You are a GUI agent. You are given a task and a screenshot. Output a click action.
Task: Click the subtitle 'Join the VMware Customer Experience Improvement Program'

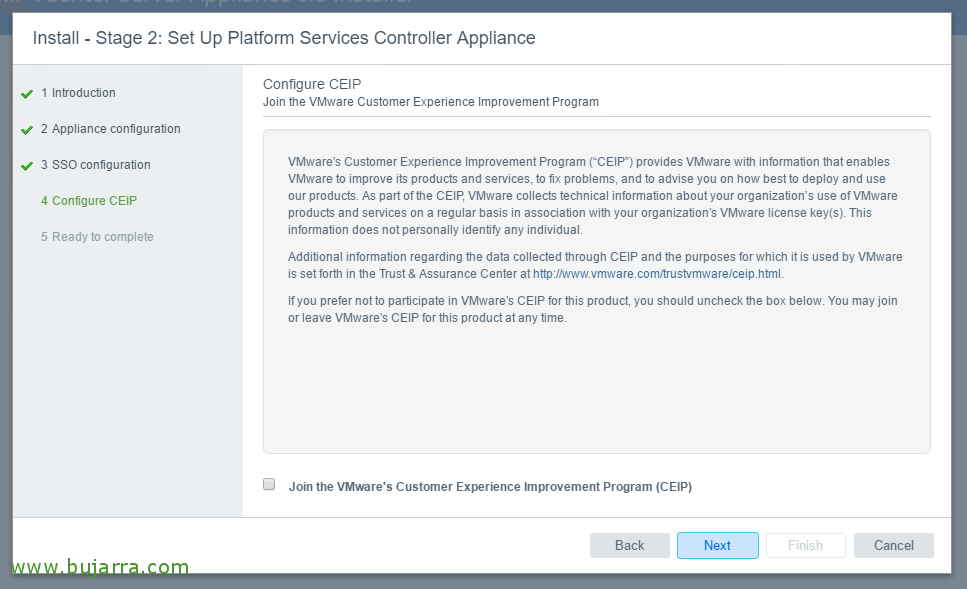coord(430,102)
